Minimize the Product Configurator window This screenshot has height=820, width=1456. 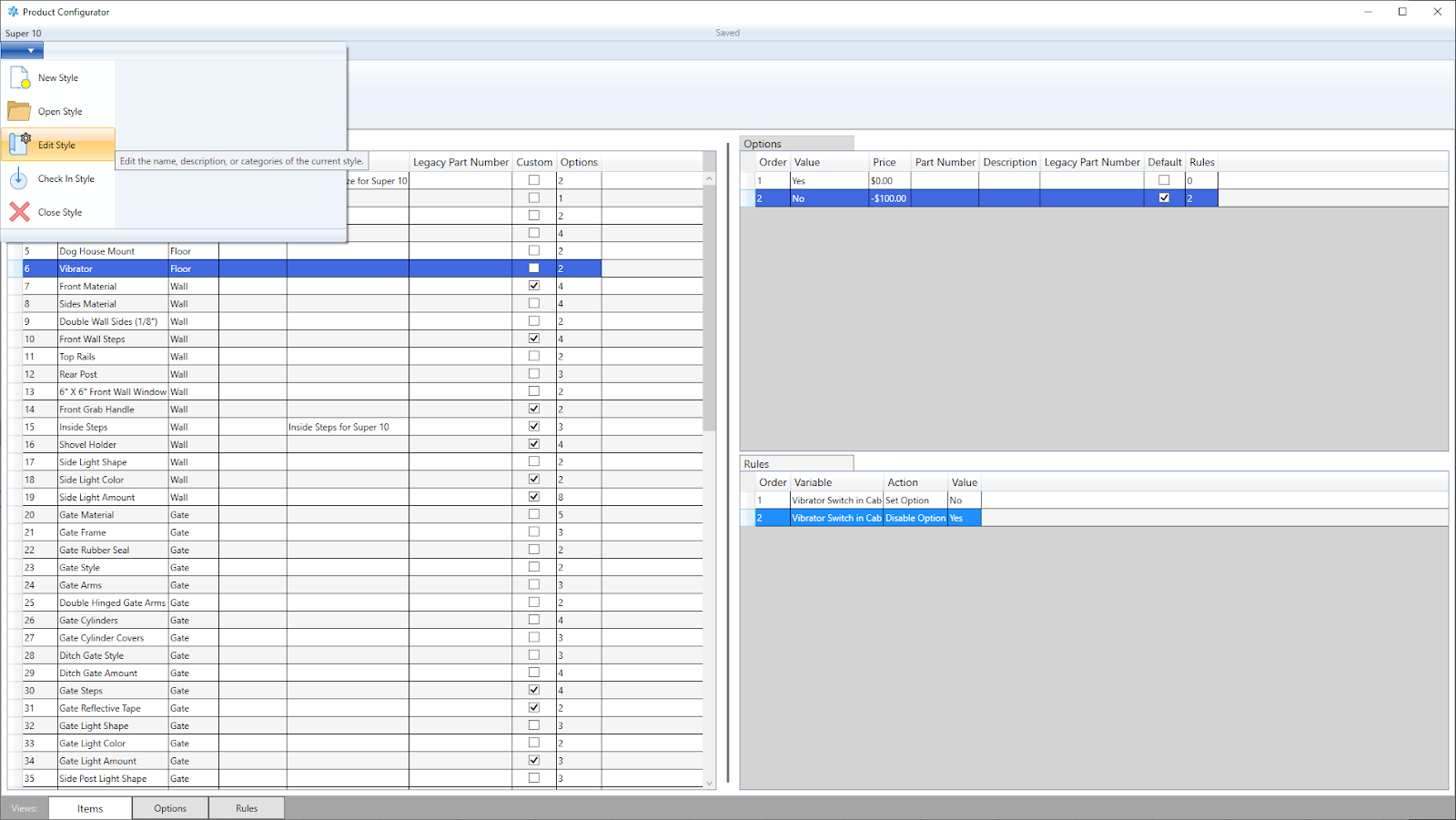tap(1369, 12)
